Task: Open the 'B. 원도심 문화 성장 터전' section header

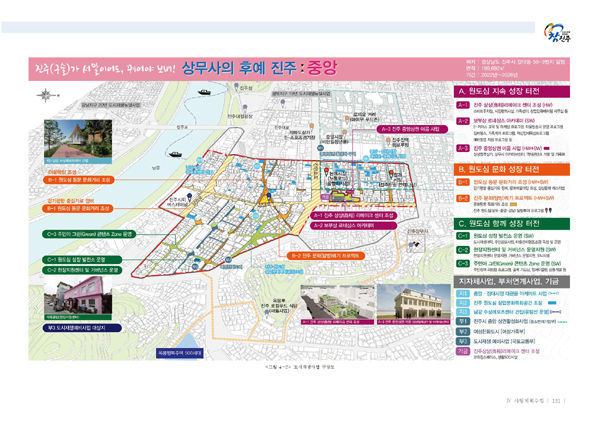Action: [x=514, y=170]
